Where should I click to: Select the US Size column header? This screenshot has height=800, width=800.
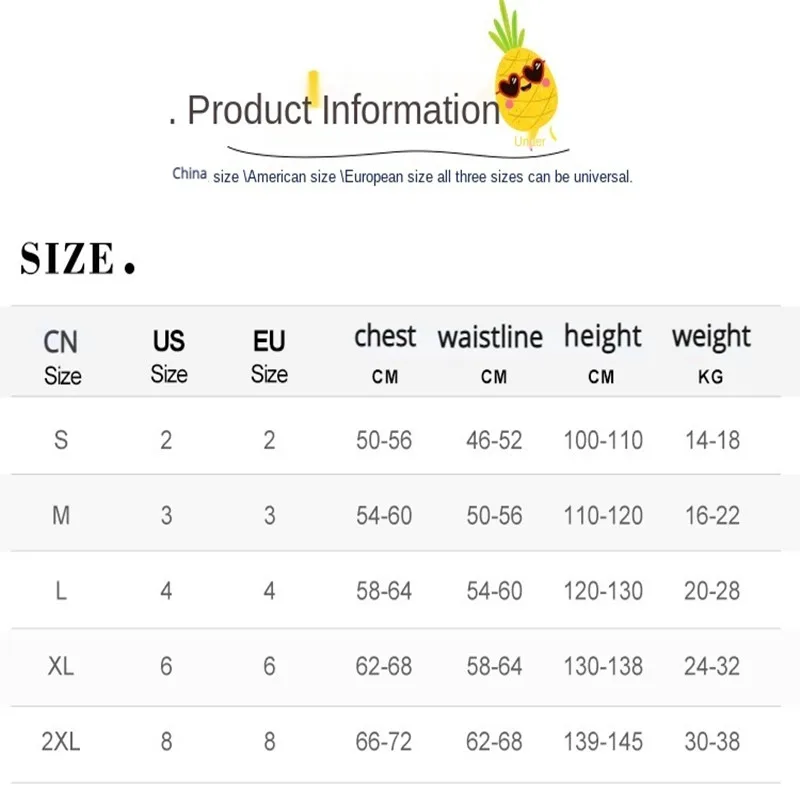pyautogui.click(x=169, y=356)
